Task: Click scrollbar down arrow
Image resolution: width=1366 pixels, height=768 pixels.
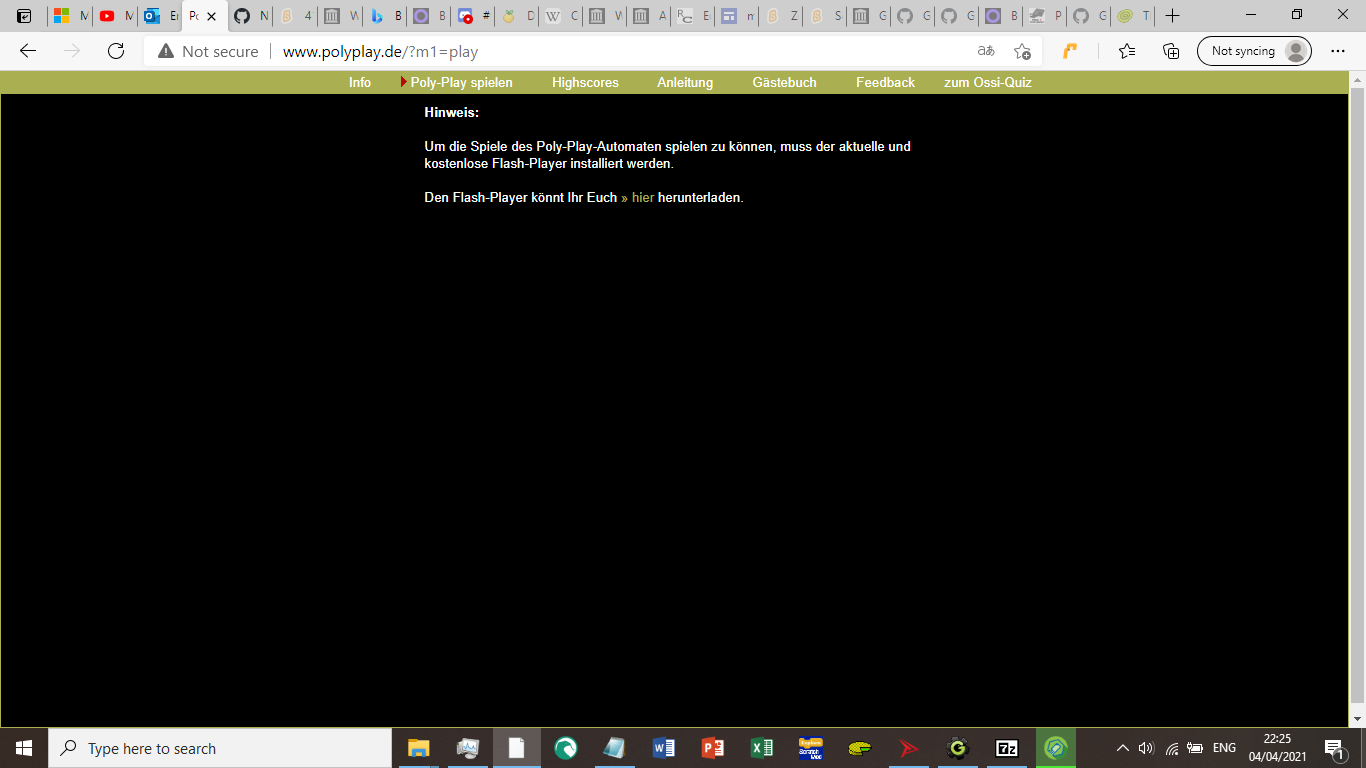Action: tap(1357, 719)
